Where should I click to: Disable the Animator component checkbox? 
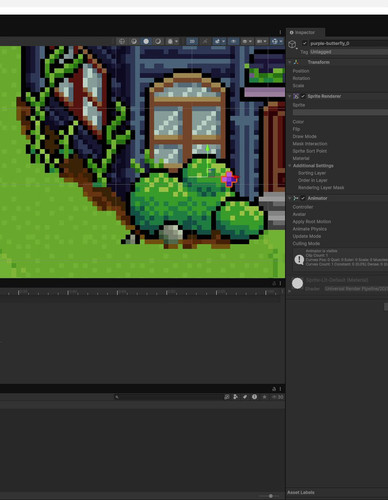(303, 198)
